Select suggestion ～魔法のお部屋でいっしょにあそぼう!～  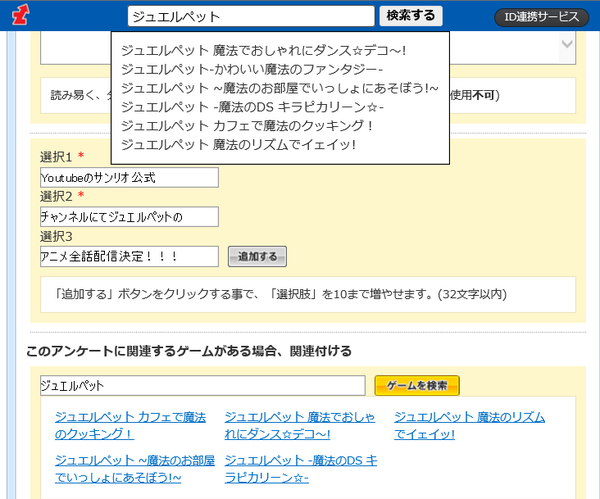(280, 88)
